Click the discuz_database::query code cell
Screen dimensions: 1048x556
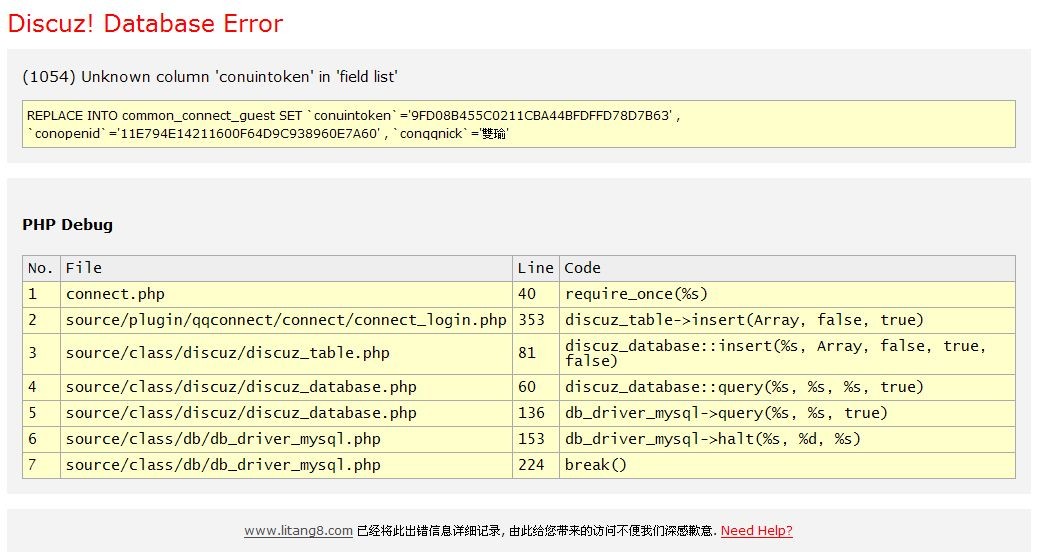click(744, 387)
